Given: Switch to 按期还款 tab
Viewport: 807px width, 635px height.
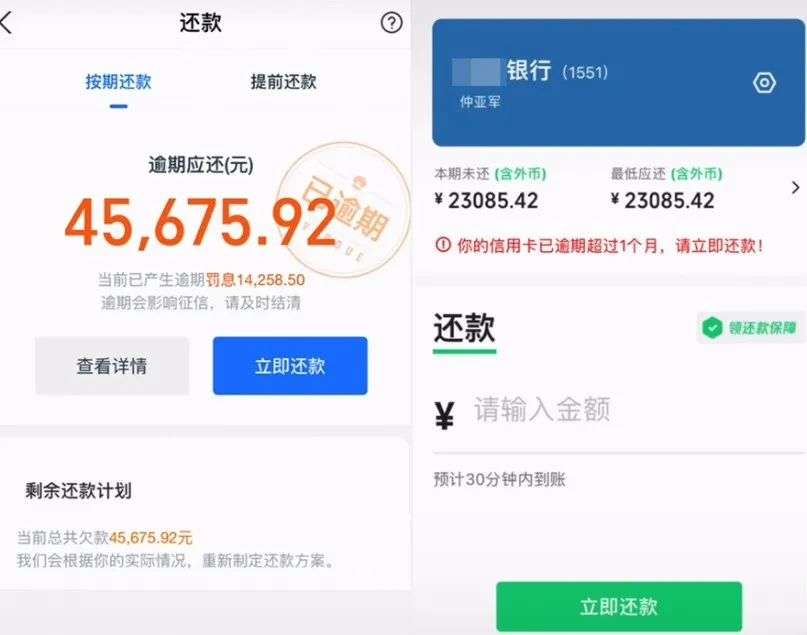Looking at the screenshot, I should point(118,82).
